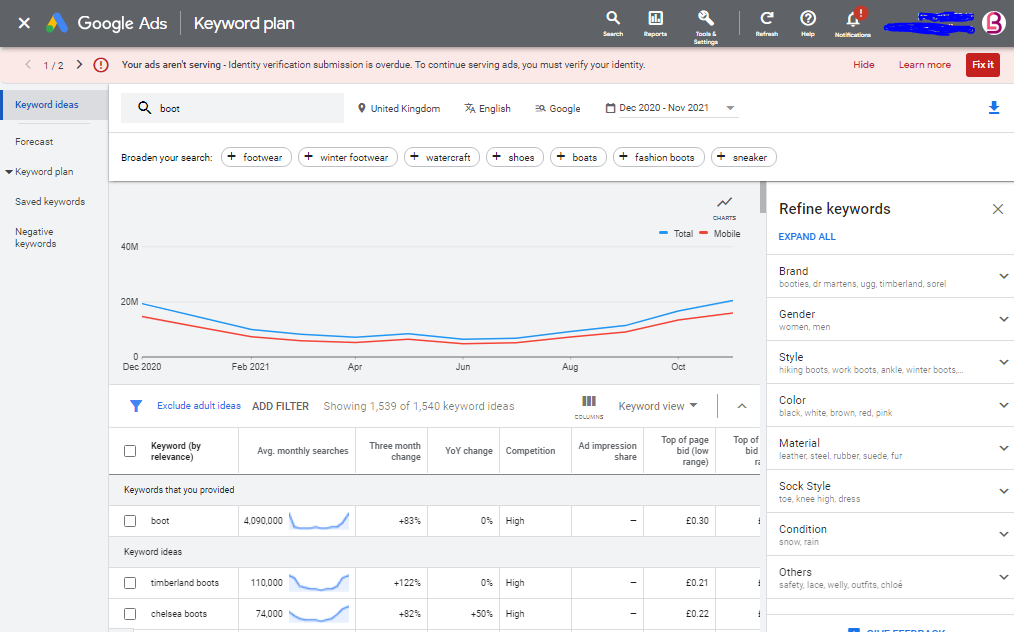Image resolution: width=1014 pixels, height=632 pixels.
Task: Sort by Avg. monthly searches column
Action: (x=303, y=451)
